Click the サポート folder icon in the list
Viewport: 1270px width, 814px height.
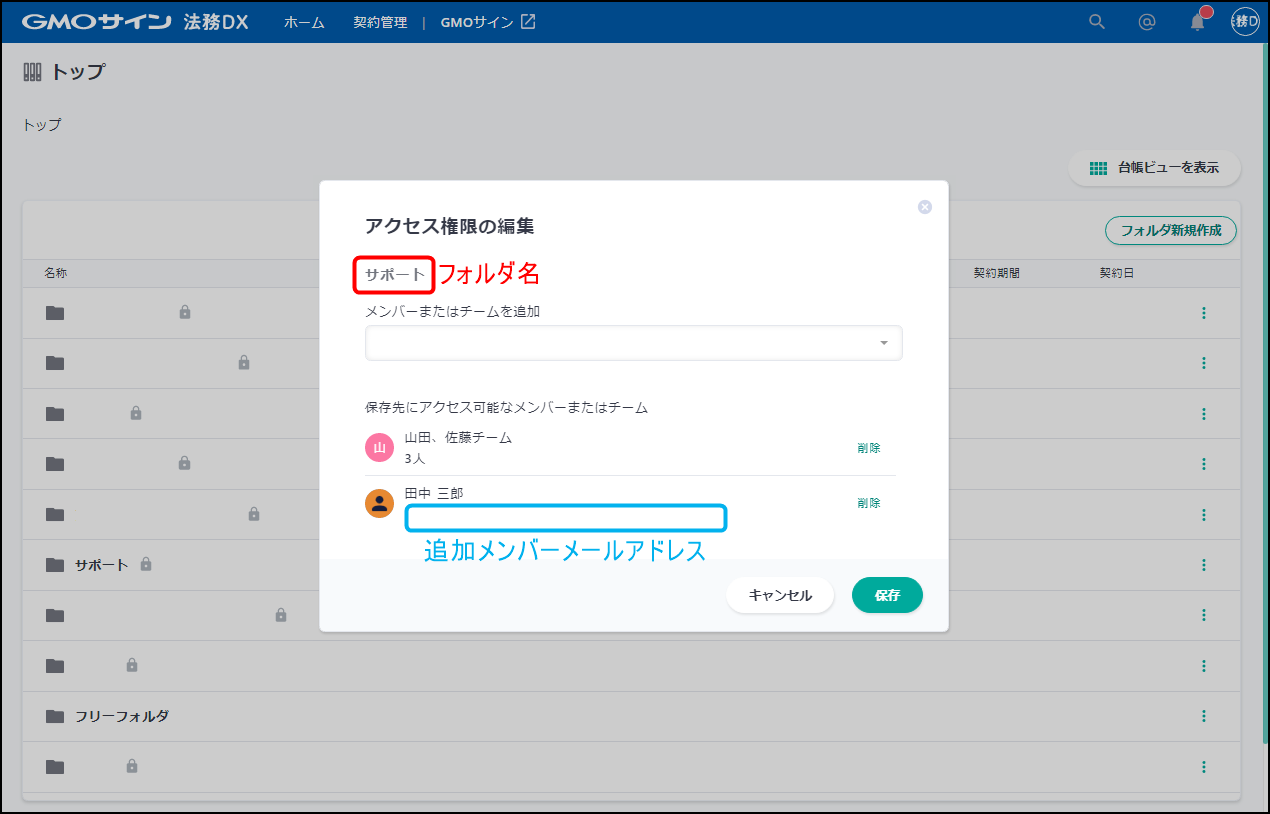54,564
